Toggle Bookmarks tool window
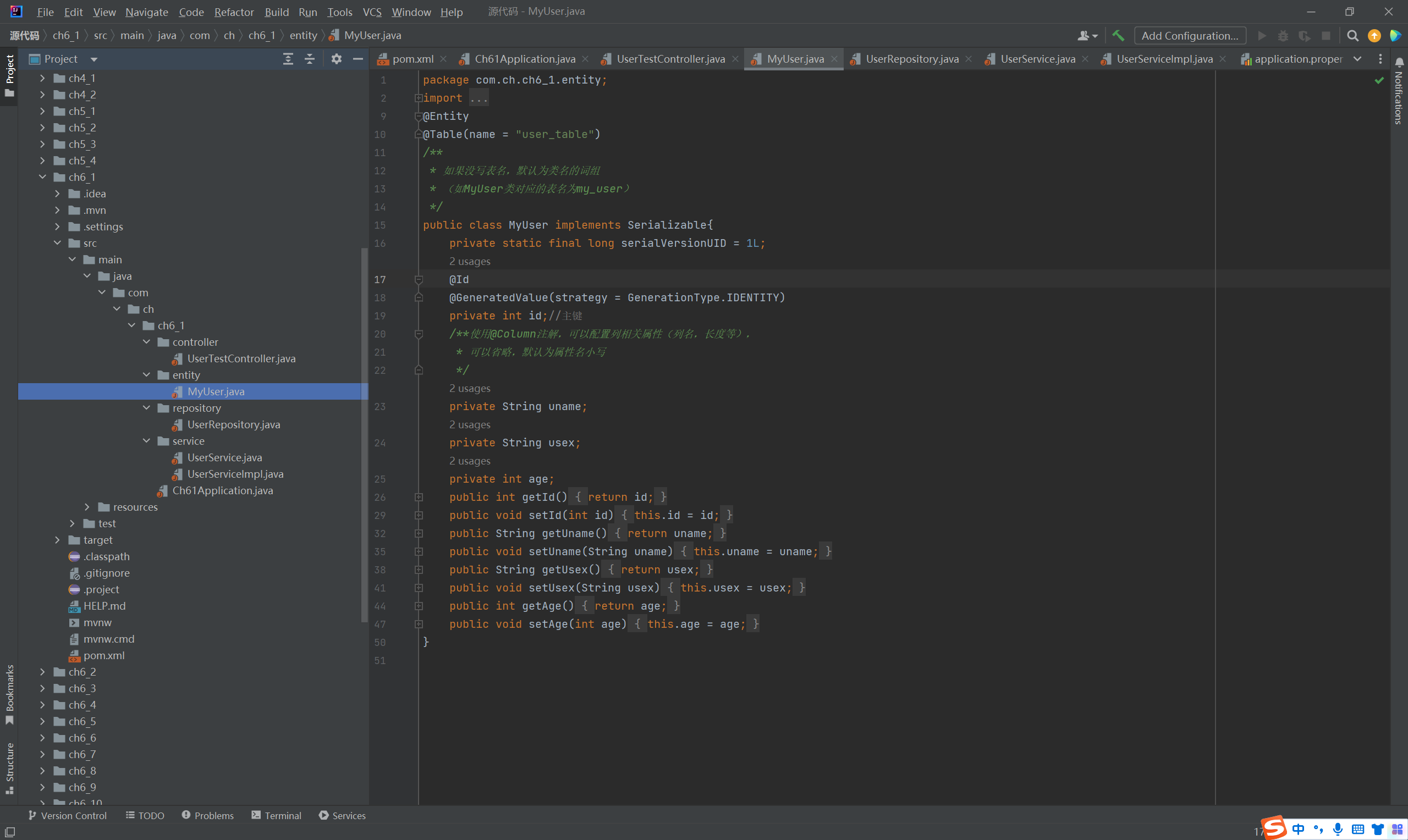This screenshot has height=840, width=1408. click(x=9, y=693)
